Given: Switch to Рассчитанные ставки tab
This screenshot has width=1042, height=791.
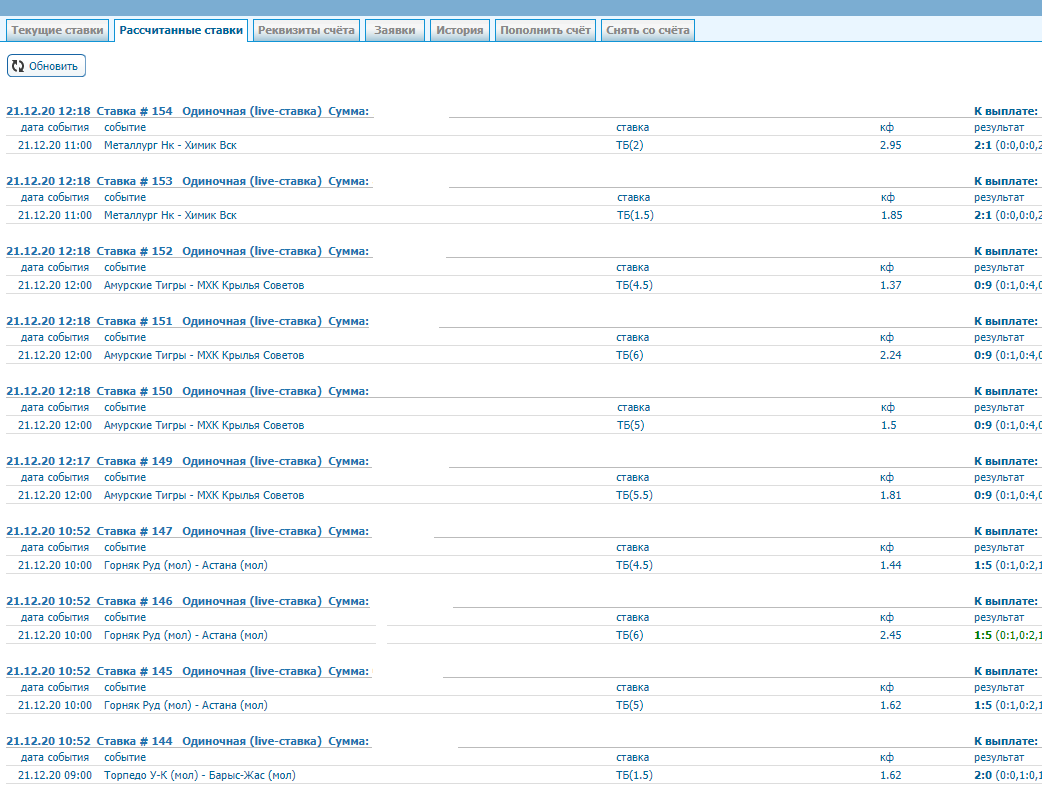Looking at the screenshot, I should click(181, 30).
